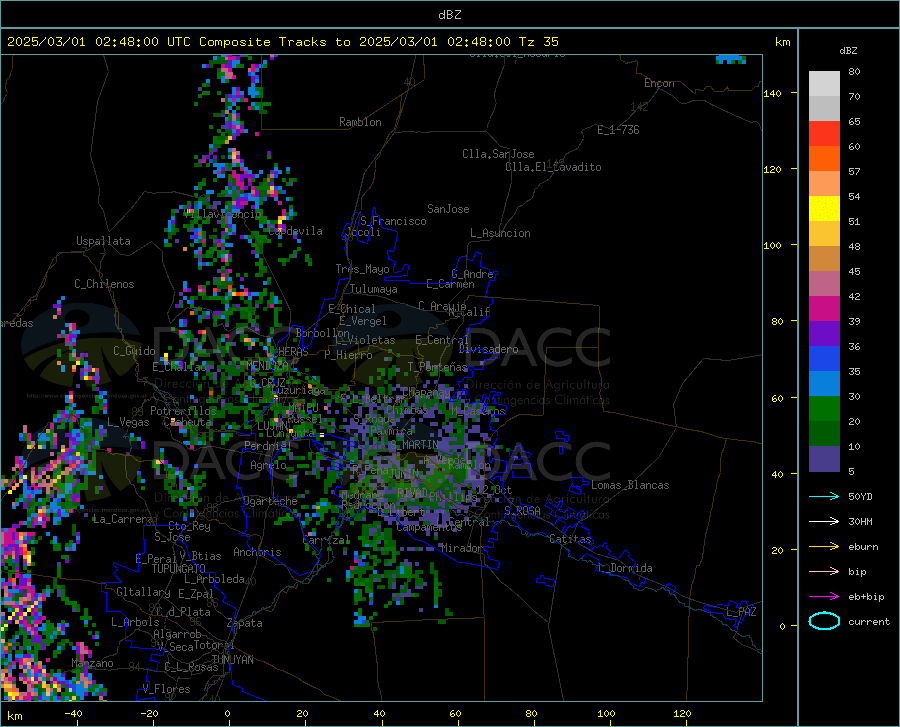The image size is (900, 727).
Task: Click the '30HM' legend label
Action: 860,521
